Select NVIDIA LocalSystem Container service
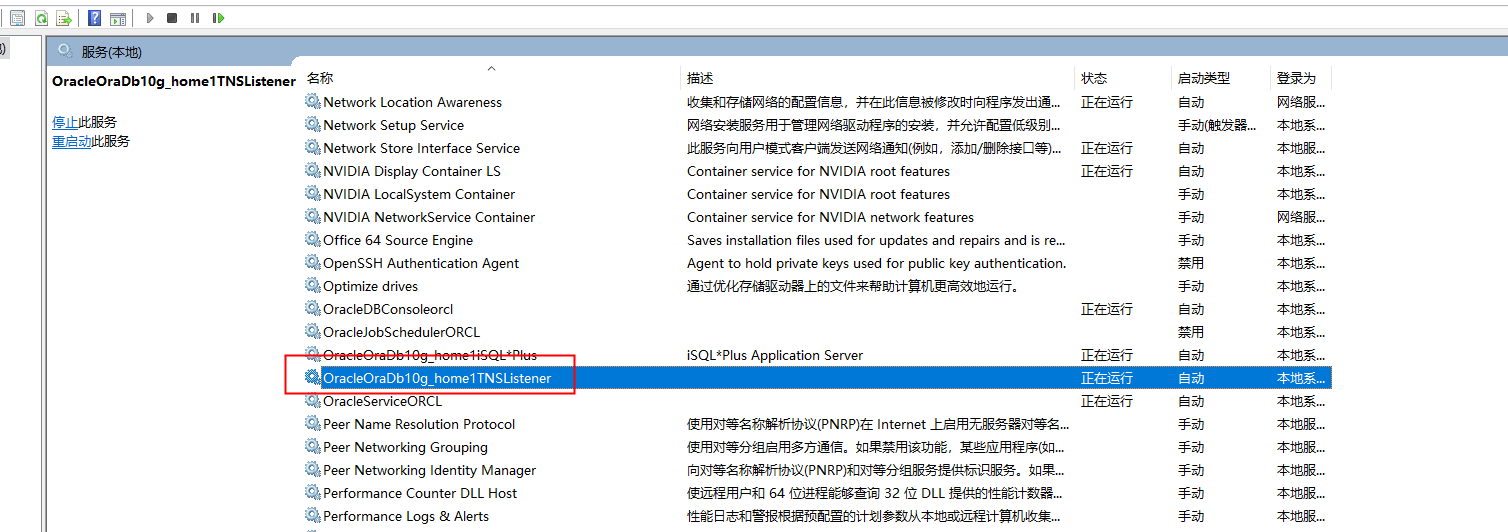Viewport: 1508px width, 532px height. [419, 194]
